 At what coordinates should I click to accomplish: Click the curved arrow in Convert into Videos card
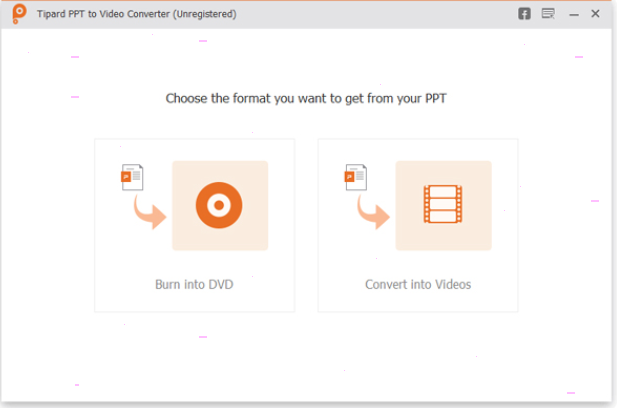pos(373,213)
